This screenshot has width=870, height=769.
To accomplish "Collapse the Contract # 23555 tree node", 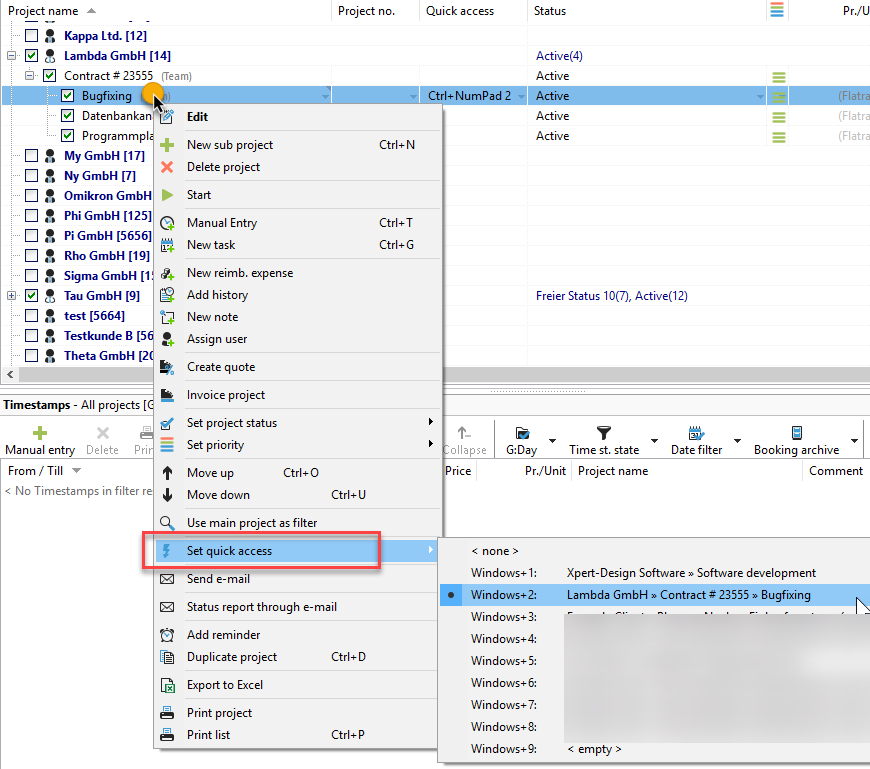I will [x=30, y=76].
